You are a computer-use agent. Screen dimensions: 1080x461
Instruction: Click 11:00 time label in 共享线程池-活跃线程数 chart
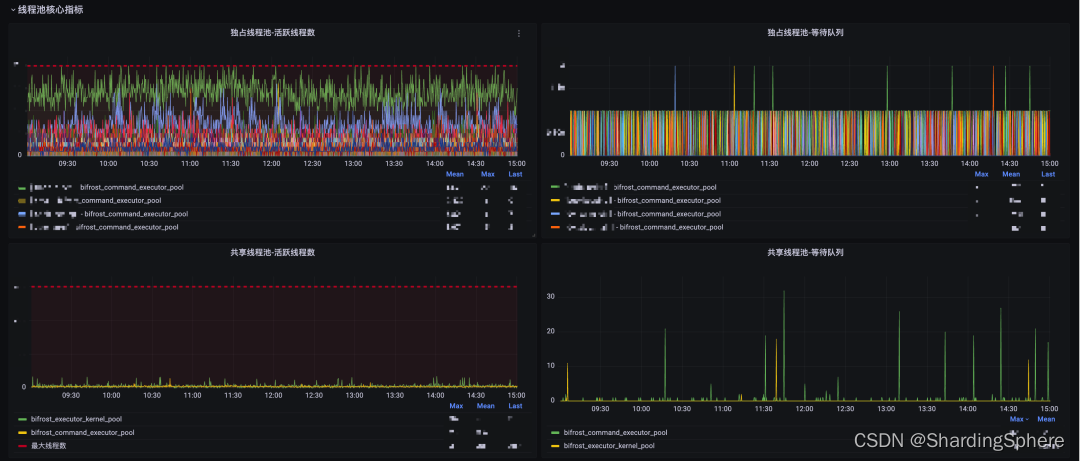192,396
